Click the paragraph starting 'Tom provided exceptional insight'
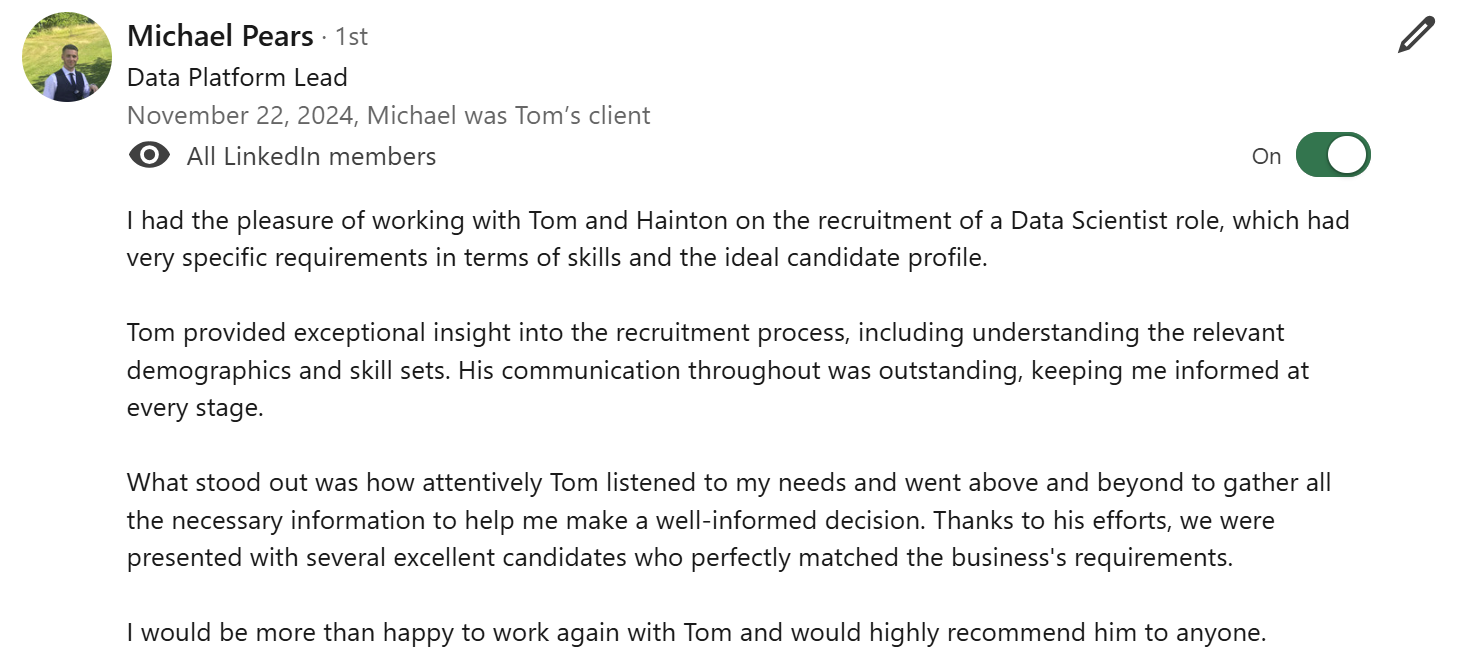The height and width of the screenshot is (657, 1463). tap(718, 370)
